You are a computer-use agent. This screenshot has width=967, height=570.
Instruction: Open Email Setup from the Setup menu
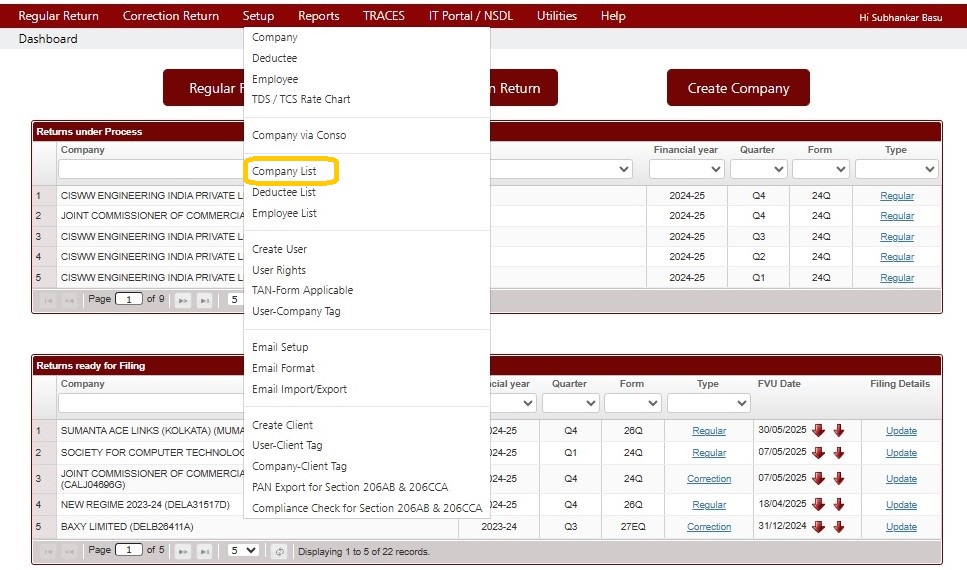280,347
